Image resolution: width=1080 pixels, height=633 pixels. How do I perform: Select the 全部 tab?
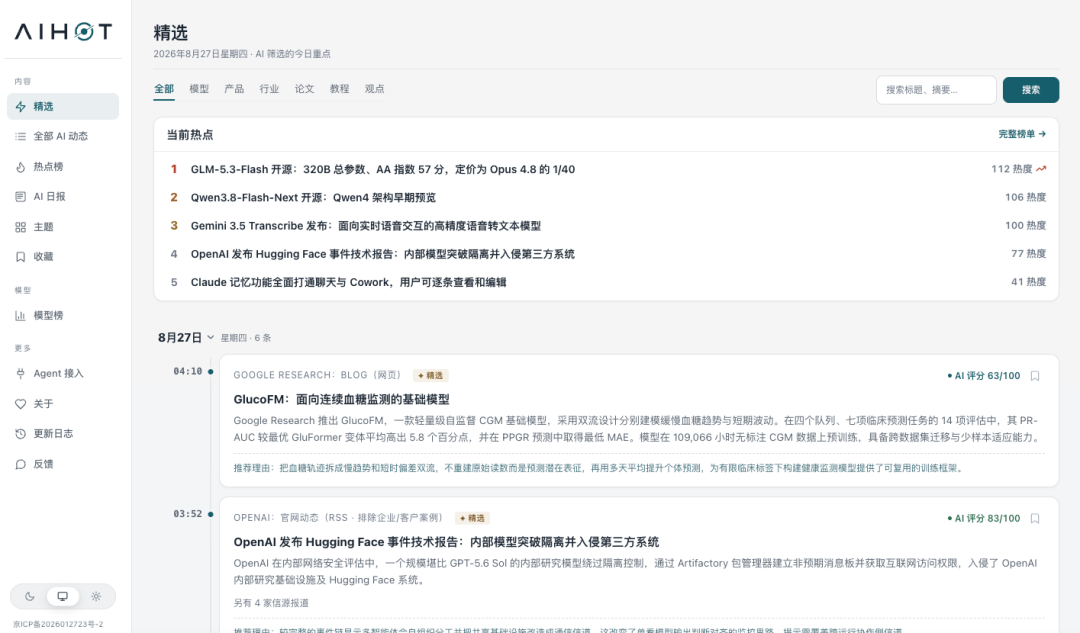pos(164,89)
